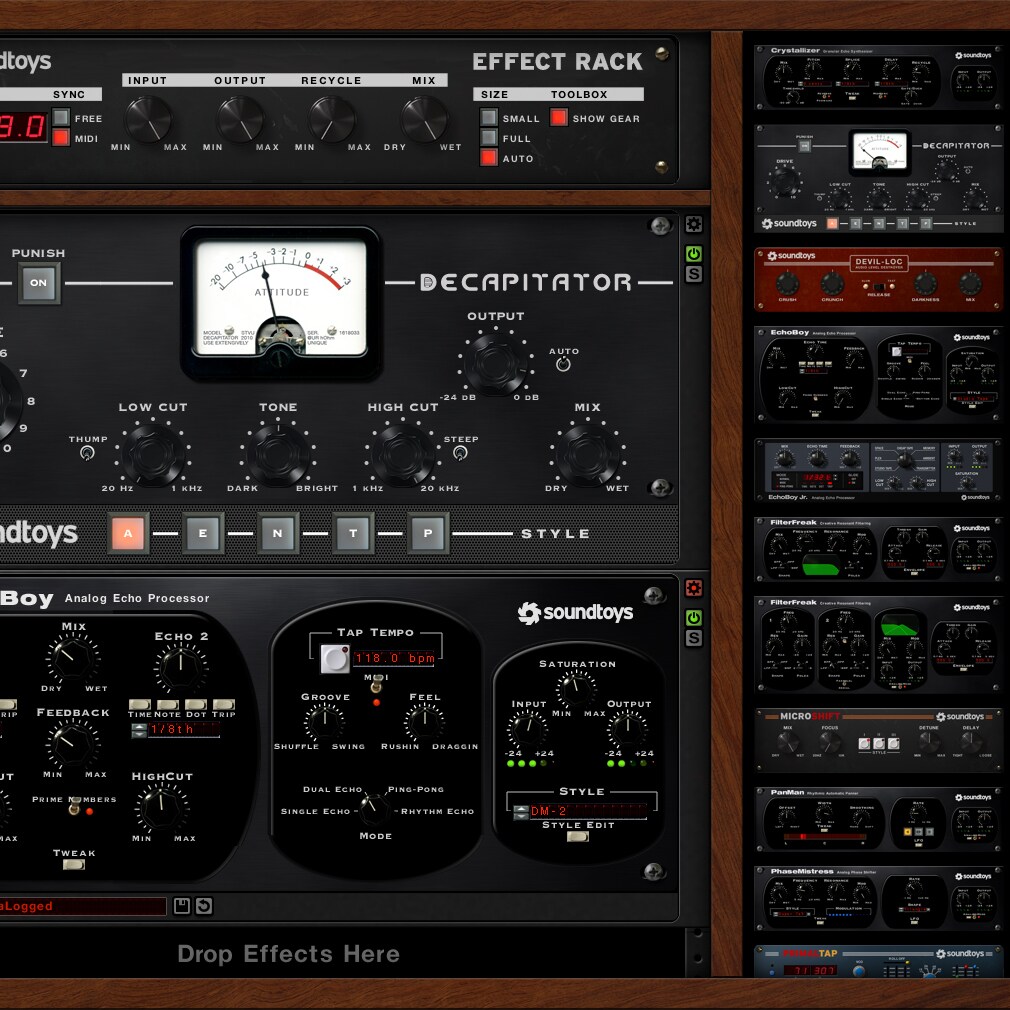Add Crystallizer from the gear sidebar
The width and height of the screenshot is (1010, 1010).
(x=878, y=78)
